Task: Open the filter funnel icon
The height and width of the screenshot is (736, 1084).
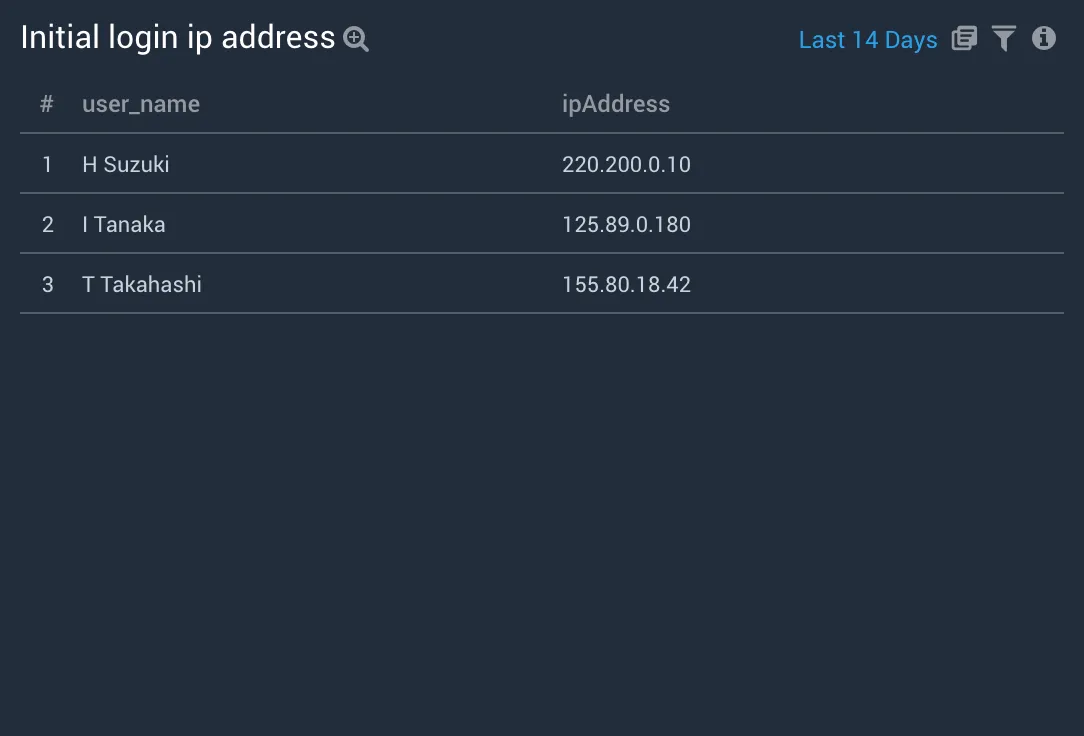Action: coord(1004,39)
